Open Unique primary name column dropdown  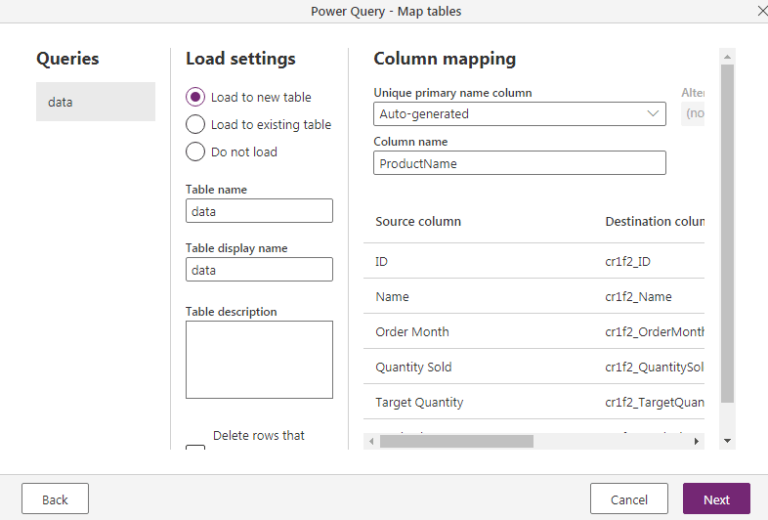coord(519,114)
